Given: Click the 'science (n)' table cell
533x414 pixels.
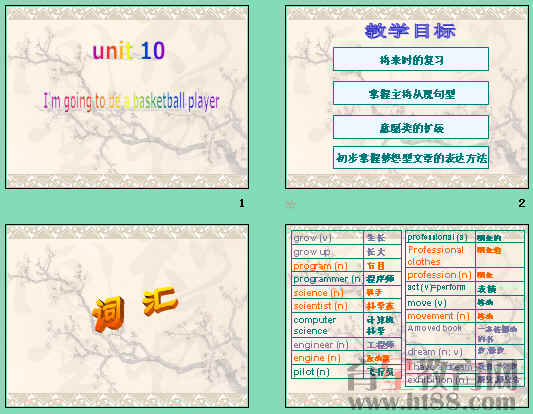Looking at the screenshot, I should 328,293.
